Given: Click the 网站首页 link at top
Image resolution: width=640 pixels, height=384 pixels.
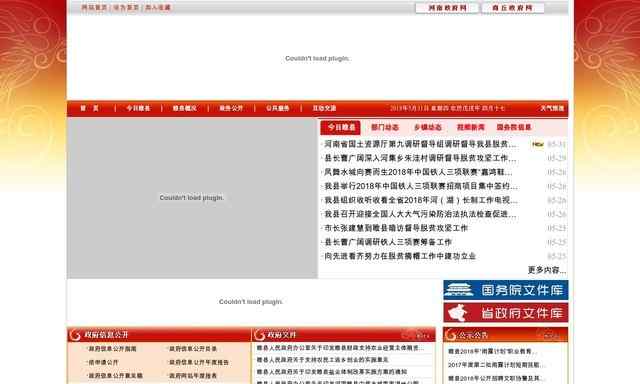Looking at the screenshot, I should pyautogui.click(x=94, y=7).
